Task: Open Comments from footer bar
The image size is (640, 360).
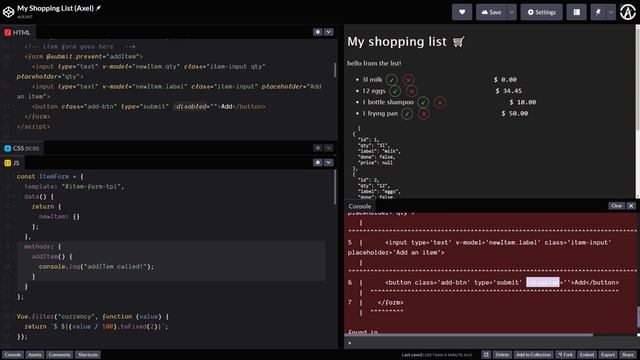Action: pyautogui.click(x=60, y=355)
